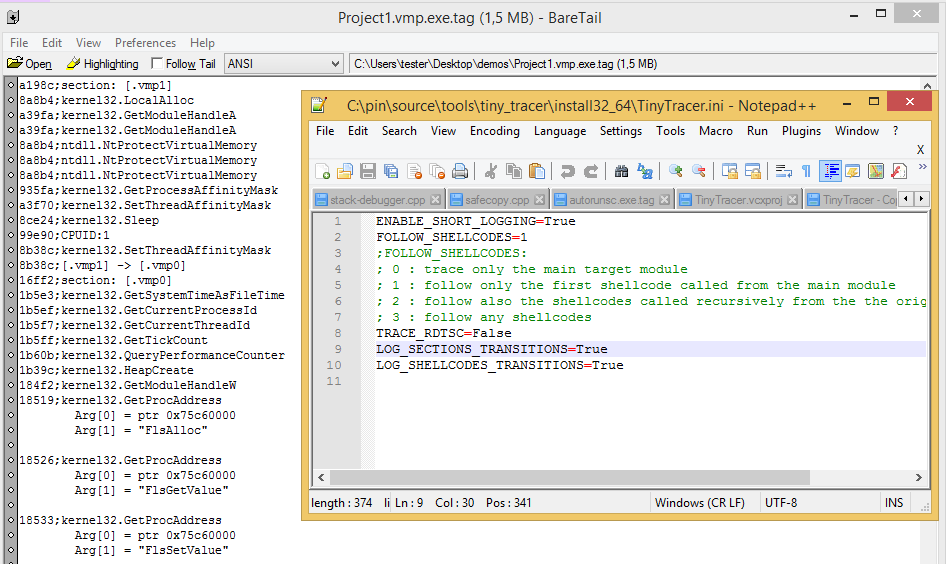Open the Document Map icon
The width and height of the screenshot is (946, 564).
(875, 171)
